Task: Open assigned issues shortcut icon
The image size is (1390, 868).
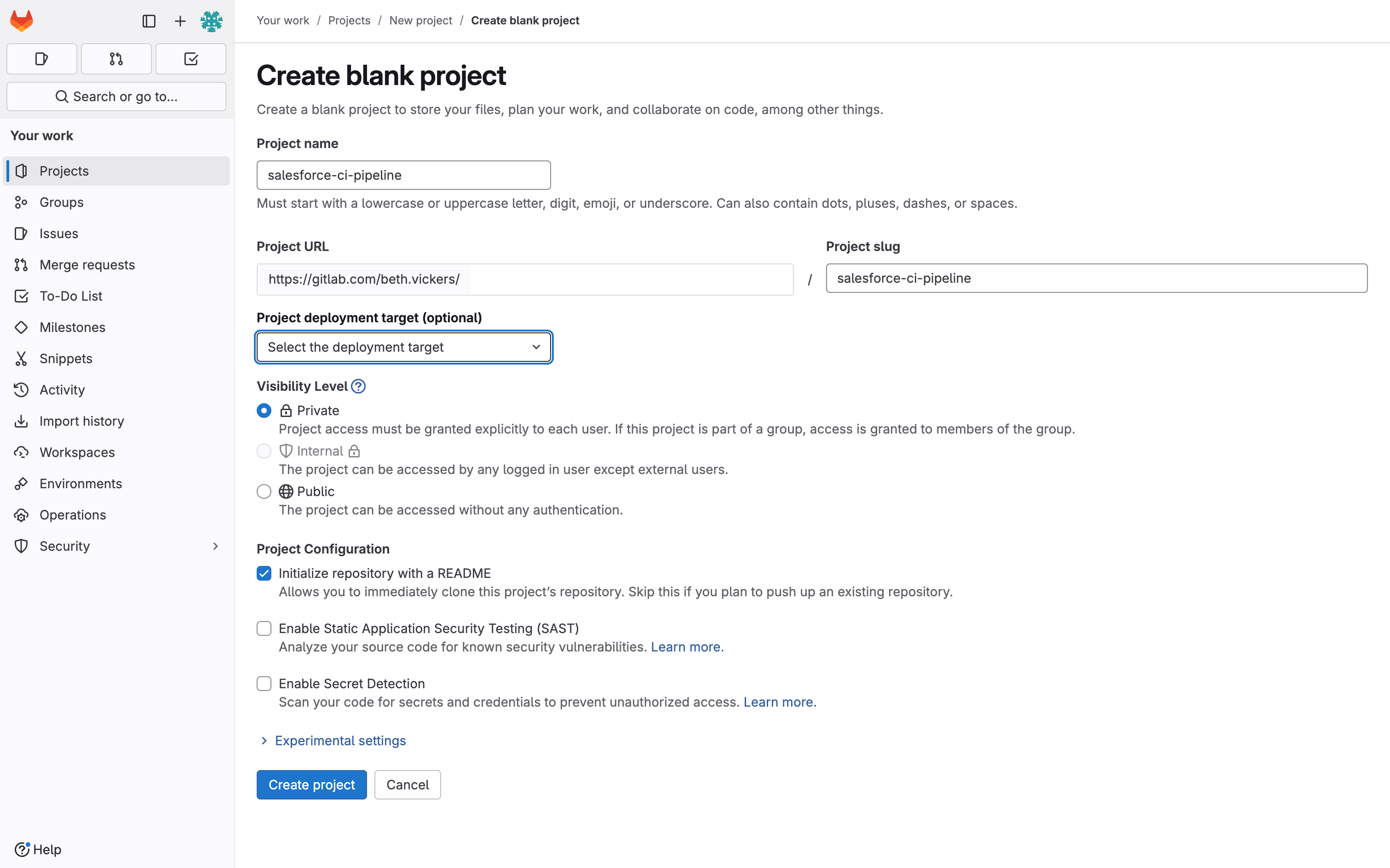Action: pyautogui.click(x=41, y=58)
